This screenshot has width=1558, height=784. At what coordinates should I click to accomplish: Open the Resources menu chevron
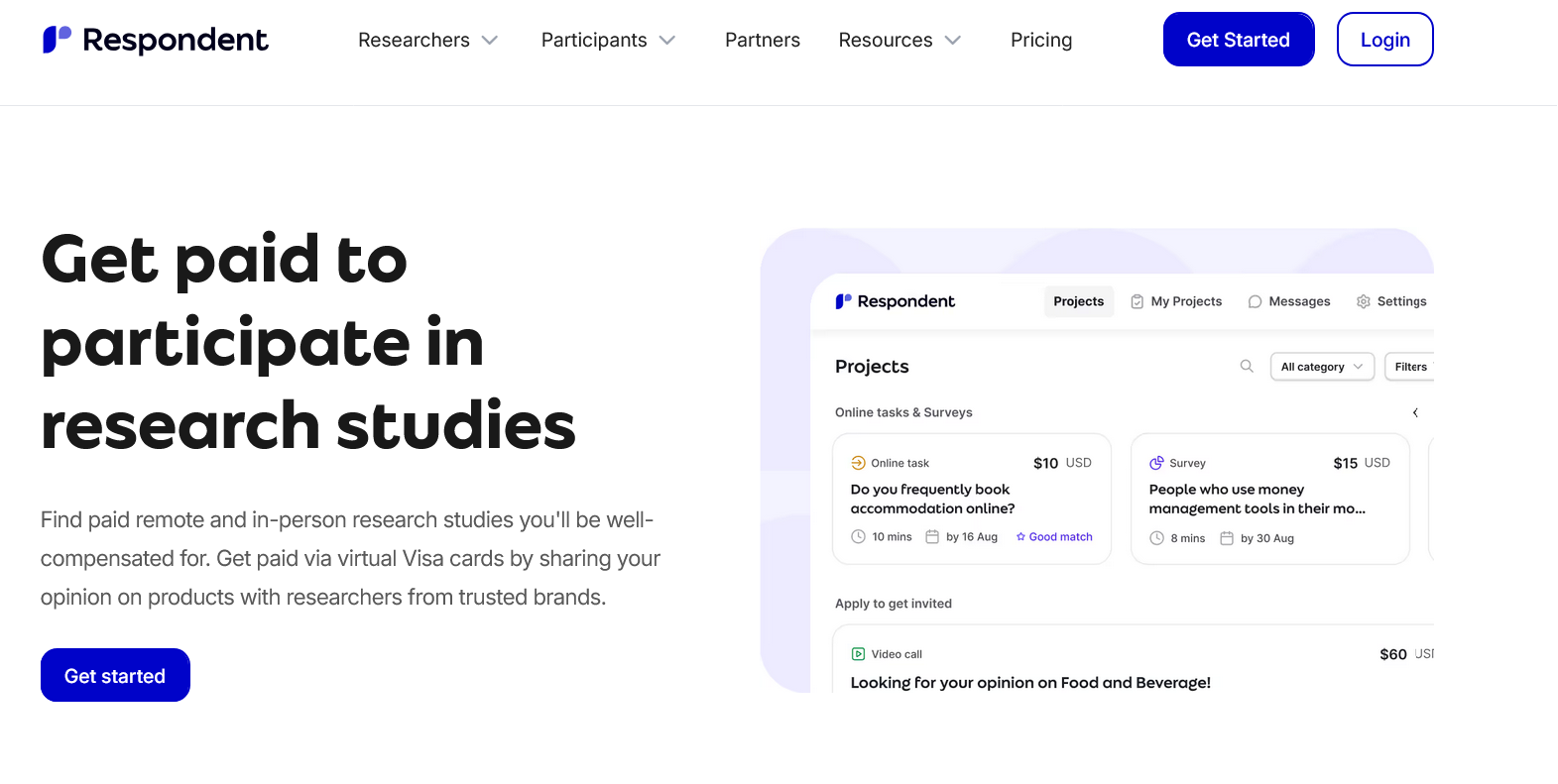(x=953, y=41)
